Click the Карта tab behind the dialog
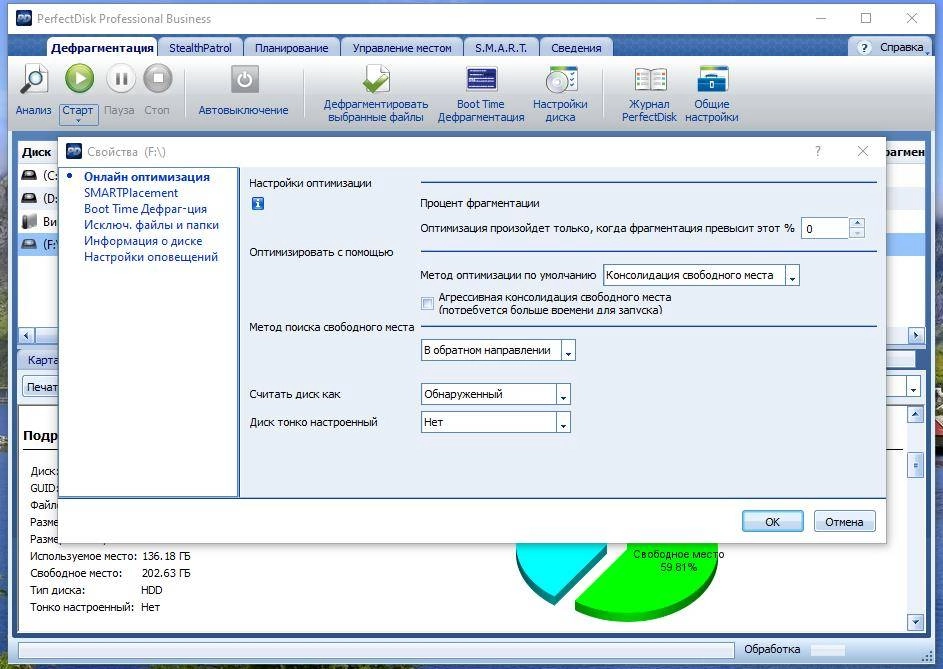Screen dimensions: 943x669 point(40,360)
